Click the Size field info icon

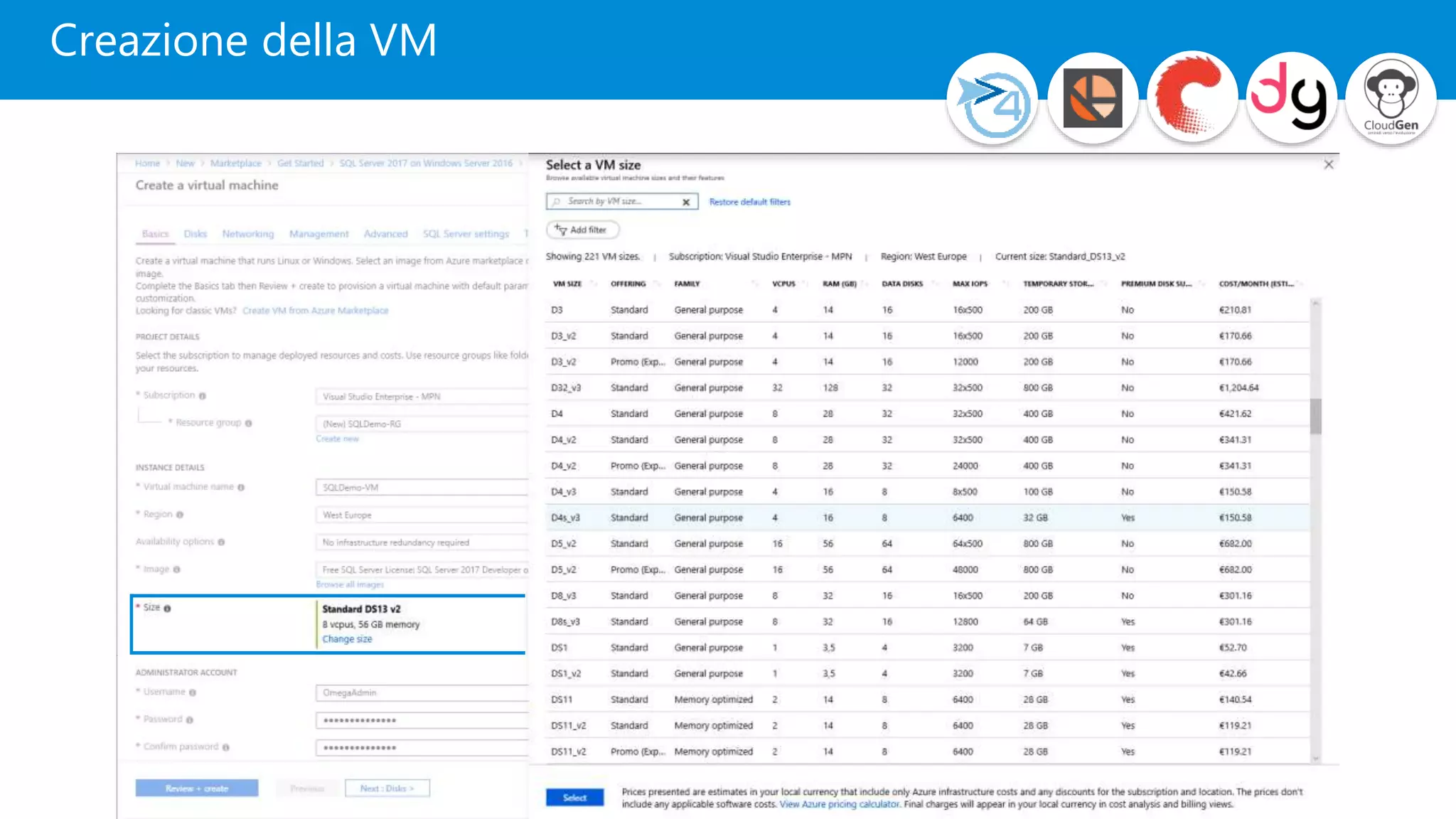(168, 609)
